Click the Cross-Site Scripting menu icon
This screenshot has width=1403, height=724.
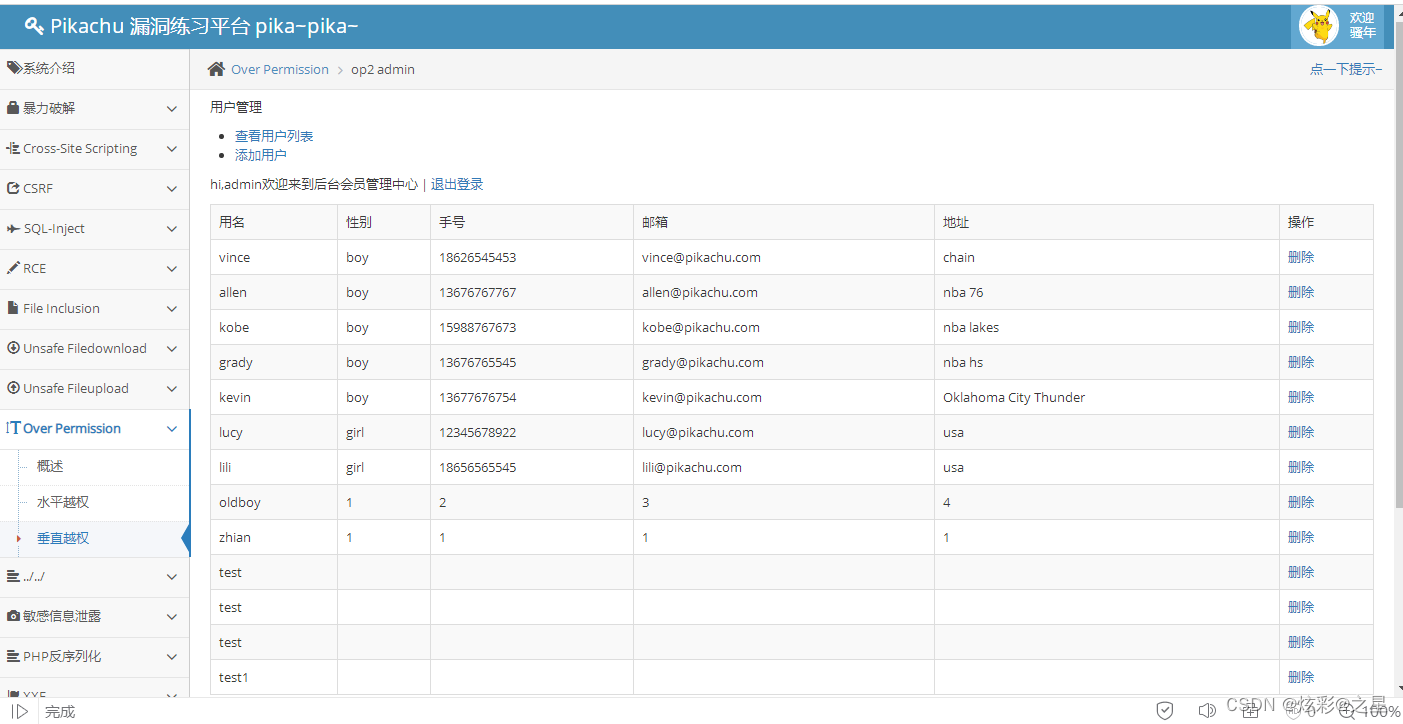tap(14, 148)
